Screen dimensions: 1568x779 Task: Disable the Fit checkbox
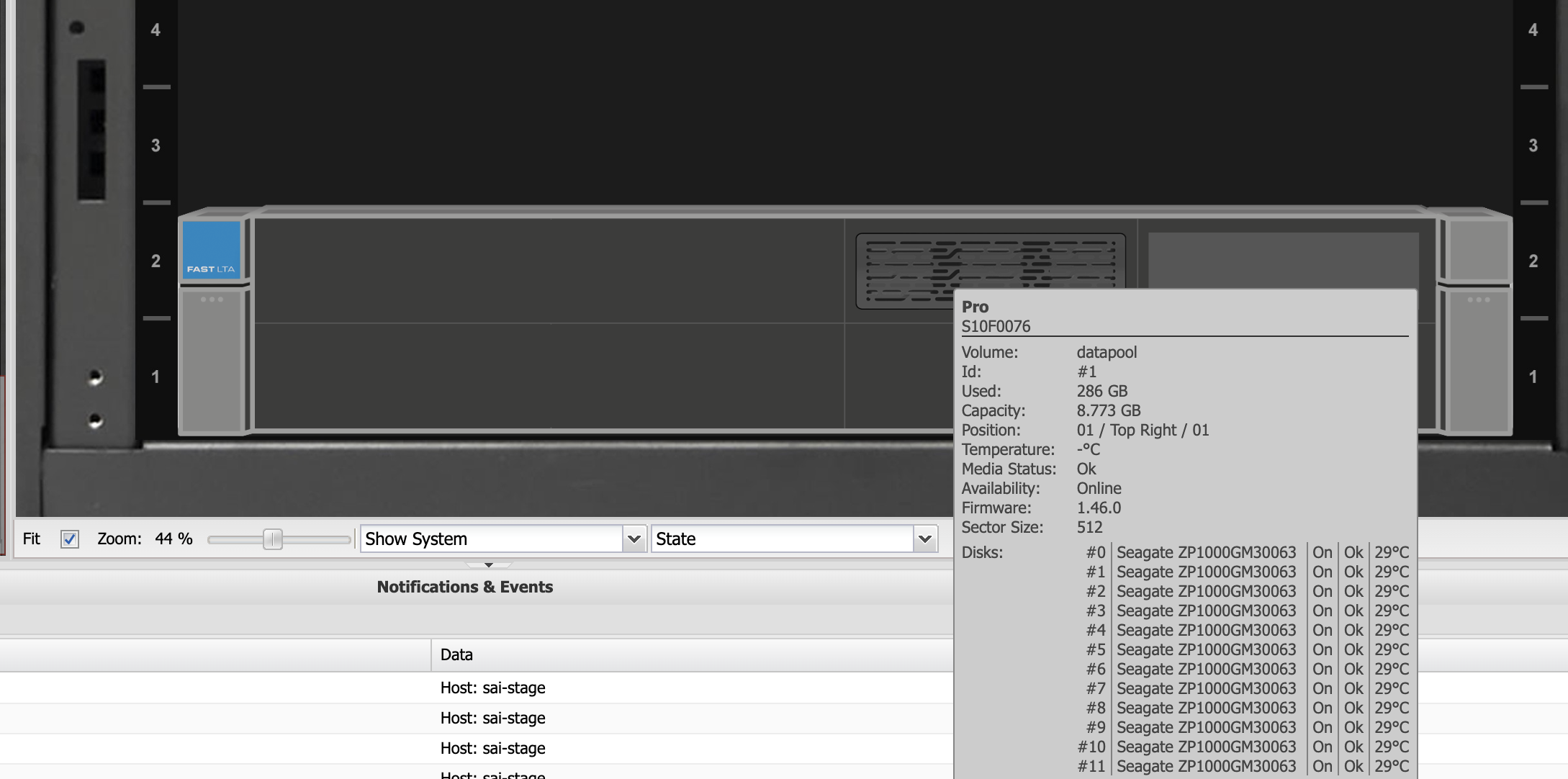(69, 539)
